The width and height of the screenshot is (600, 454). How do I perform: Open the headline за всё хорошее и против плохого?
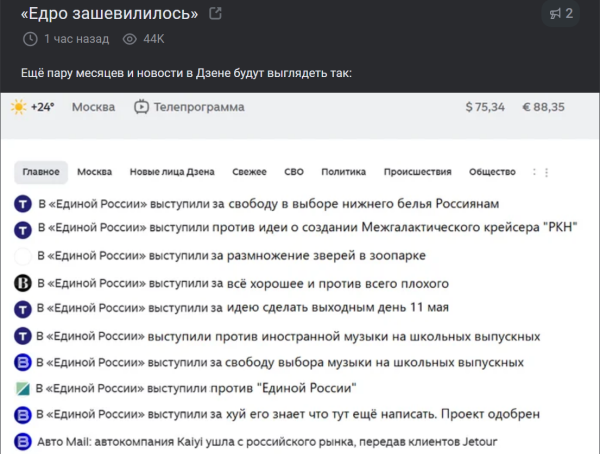[x=243, y=284]
